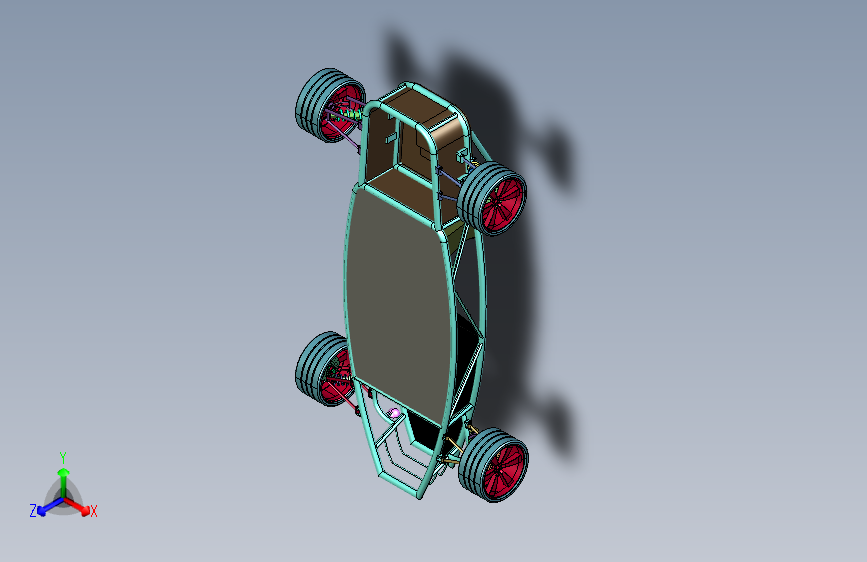
Task: Select the wheel at the lower left of the car
Action: (x=323, y=368)
